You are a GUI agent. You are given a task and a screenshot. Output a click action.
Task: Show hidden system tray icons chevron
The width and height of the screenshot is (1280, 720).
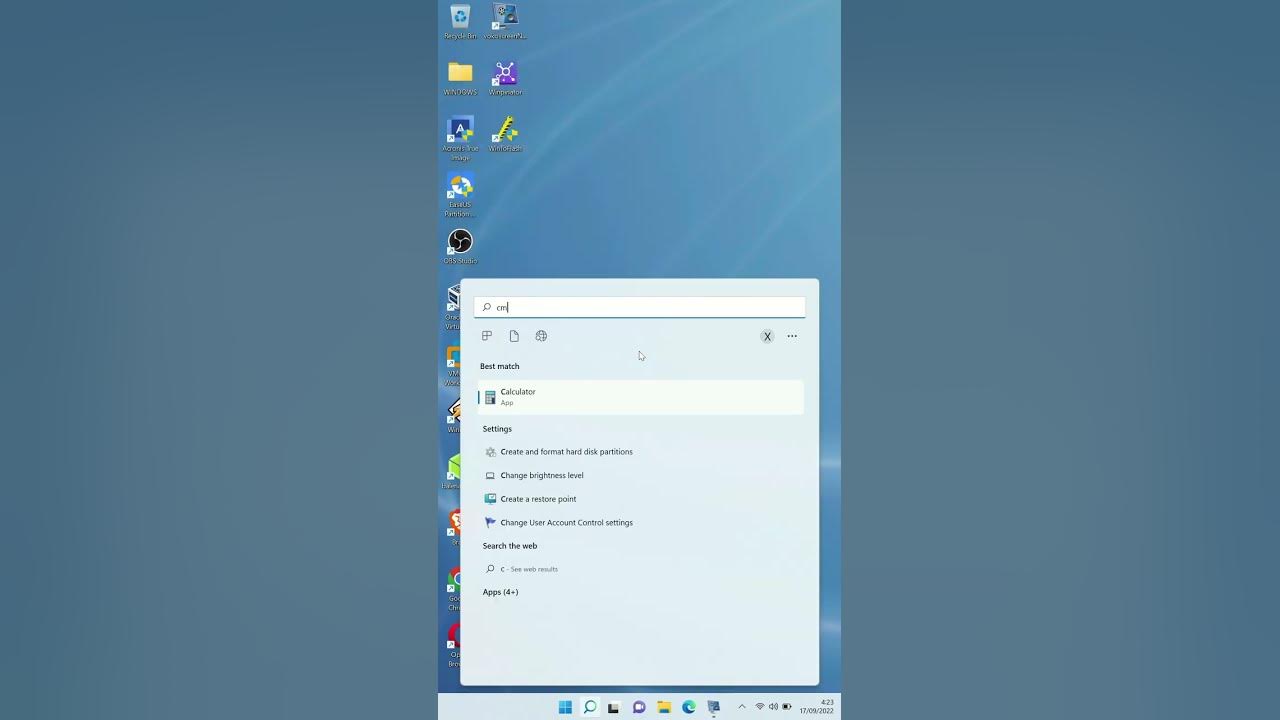(x=741, y=707)
